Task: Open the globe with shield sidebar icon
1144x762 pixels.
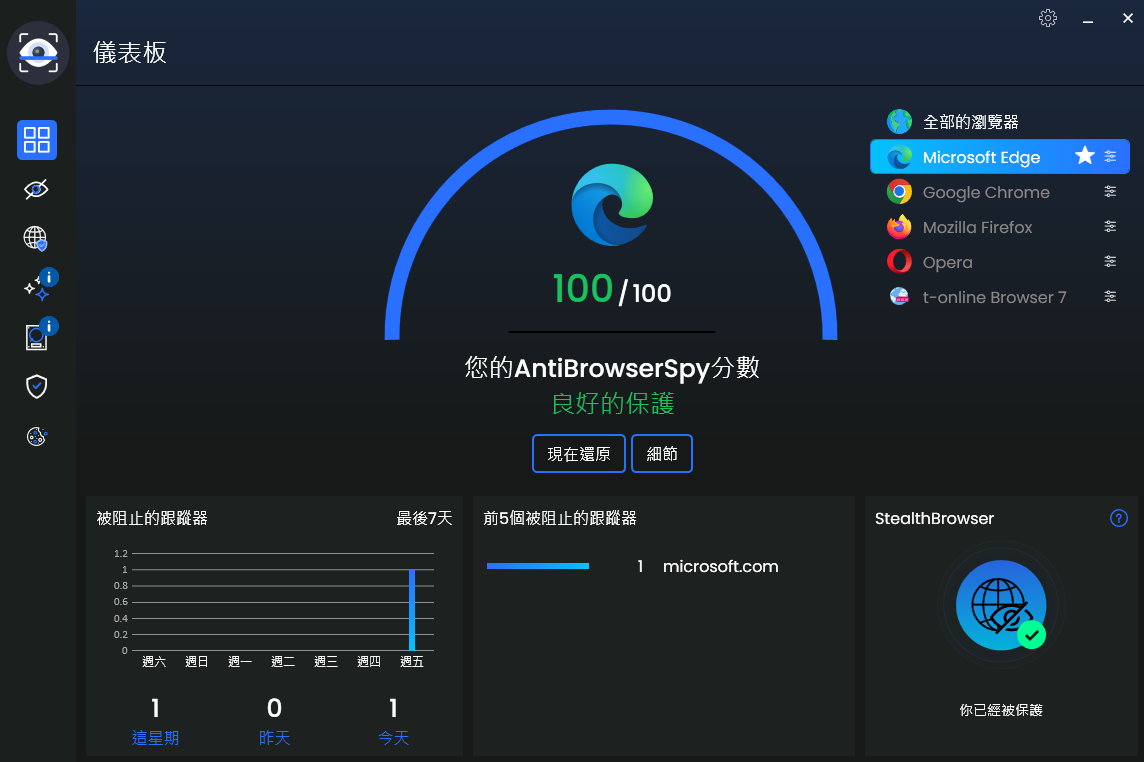Action: point(36,238)
